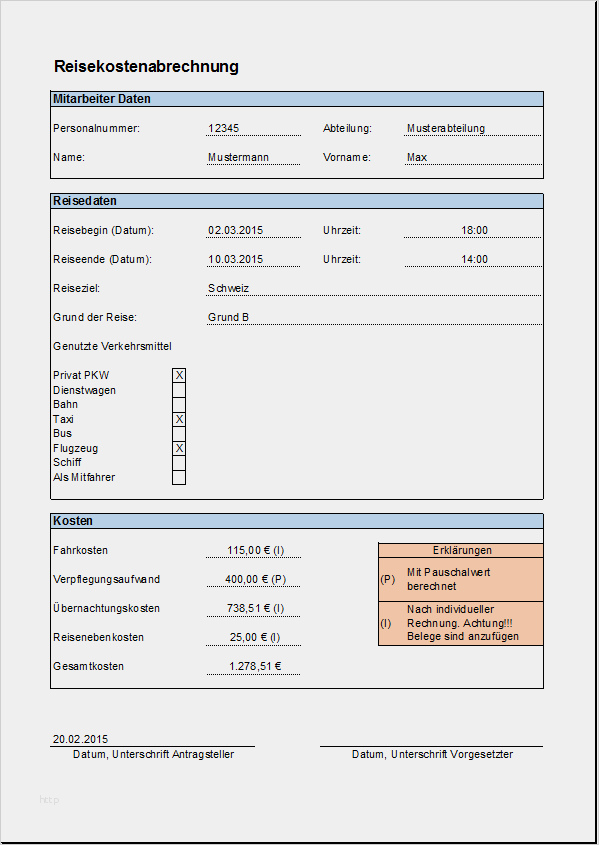This screenshot has height=845, width=599.
Task: Enable the Als Mitfahrer checkbox
Action: (179, 477)
